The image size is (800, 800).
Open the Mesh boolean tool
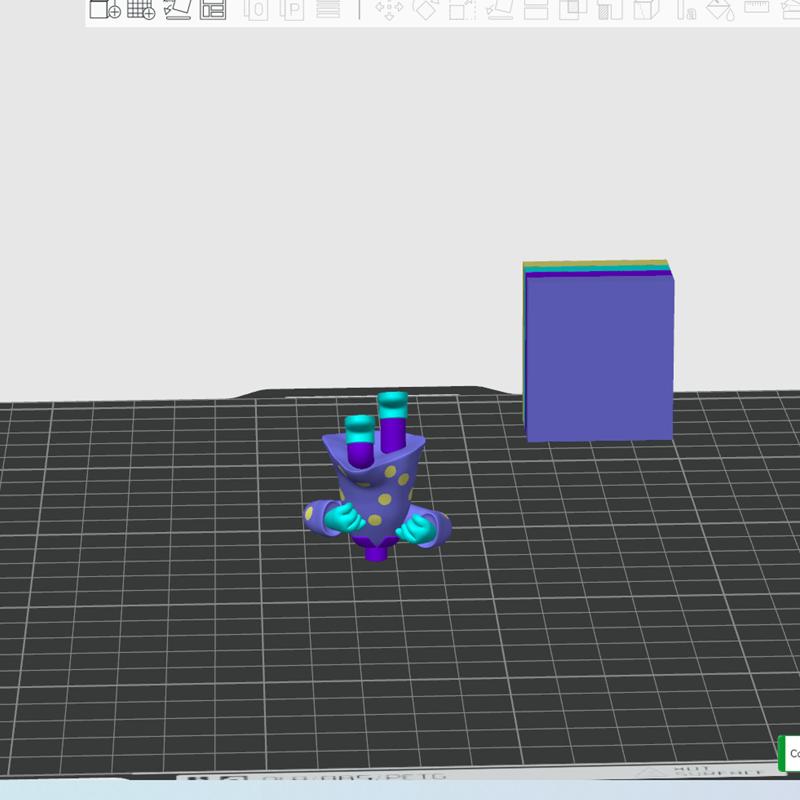coord(572,9)
